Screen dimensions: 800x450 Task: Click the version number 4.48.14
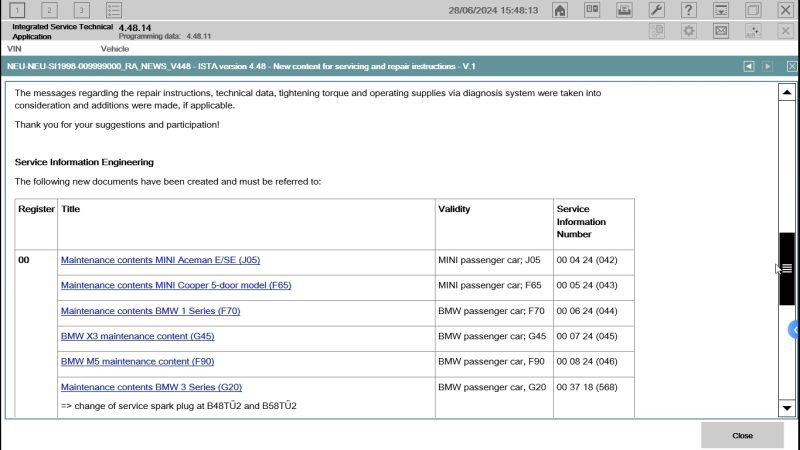135,28
